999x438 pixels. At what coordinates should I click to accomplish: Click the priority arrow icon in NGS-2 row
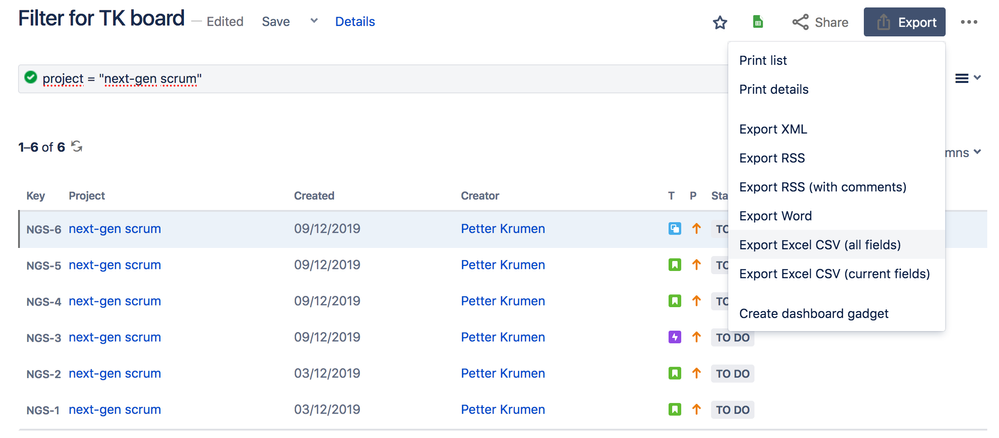[x=696, y=373]
